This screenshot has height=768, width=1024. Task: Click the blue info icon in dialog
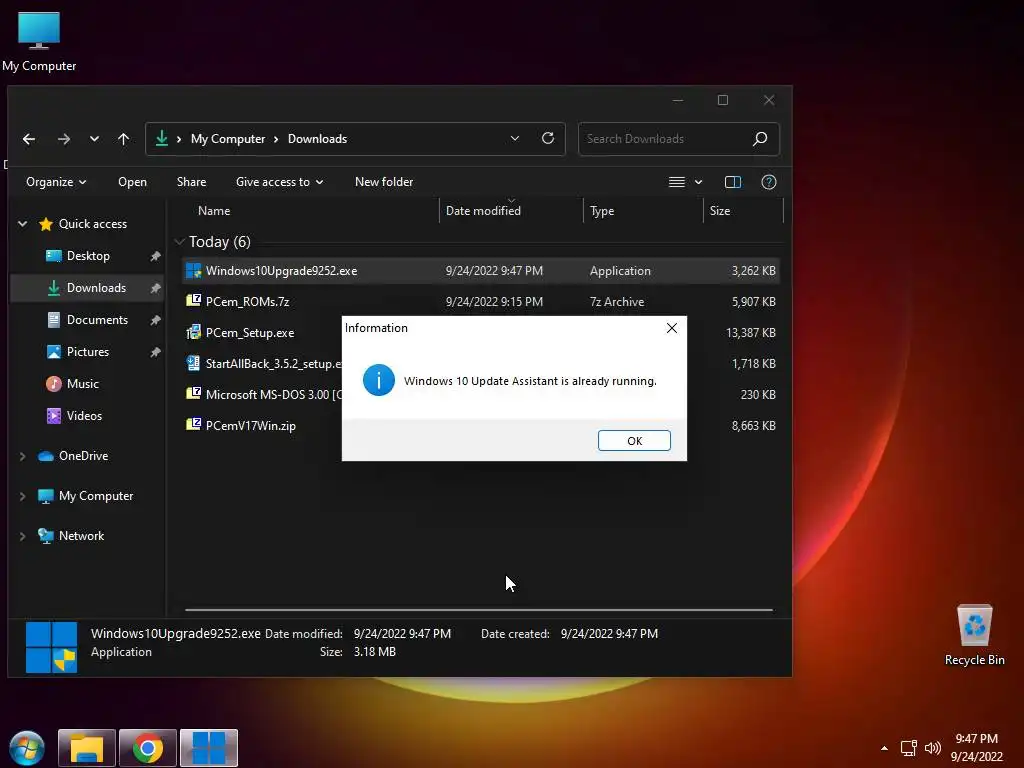(379, 380)
